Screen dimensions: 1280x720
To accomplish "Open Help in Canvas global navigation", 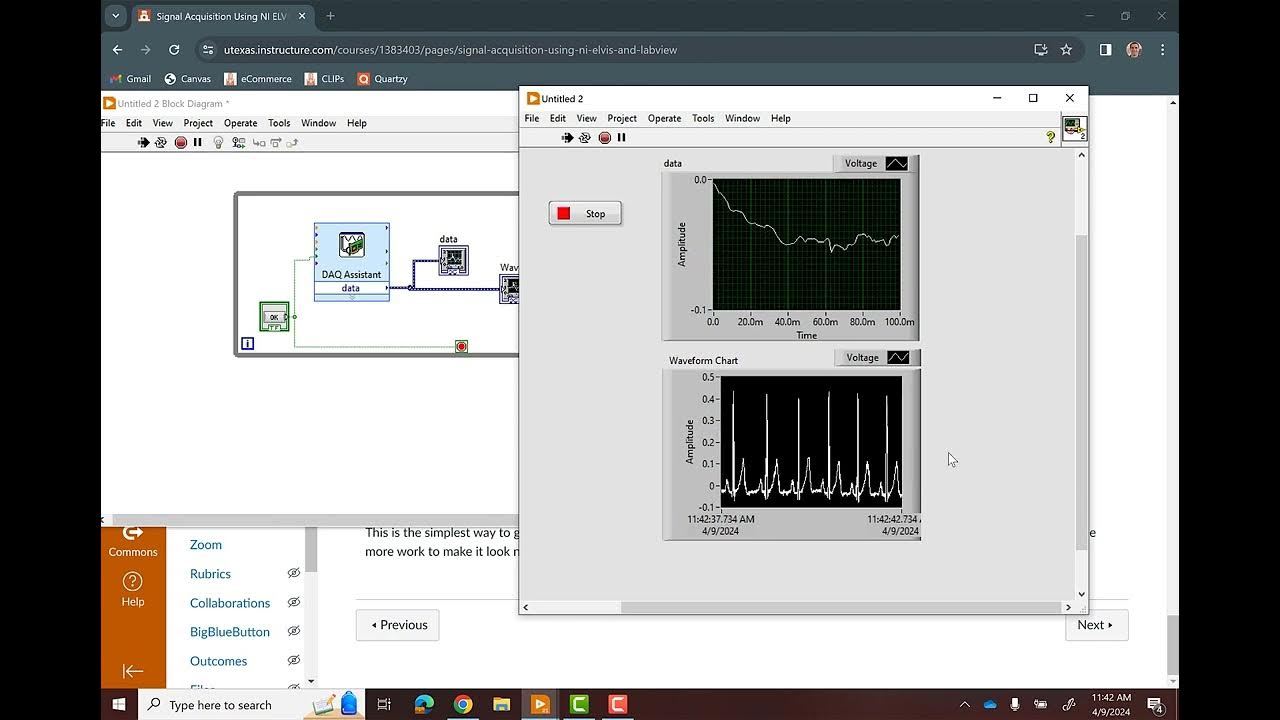I will point(133,589).
